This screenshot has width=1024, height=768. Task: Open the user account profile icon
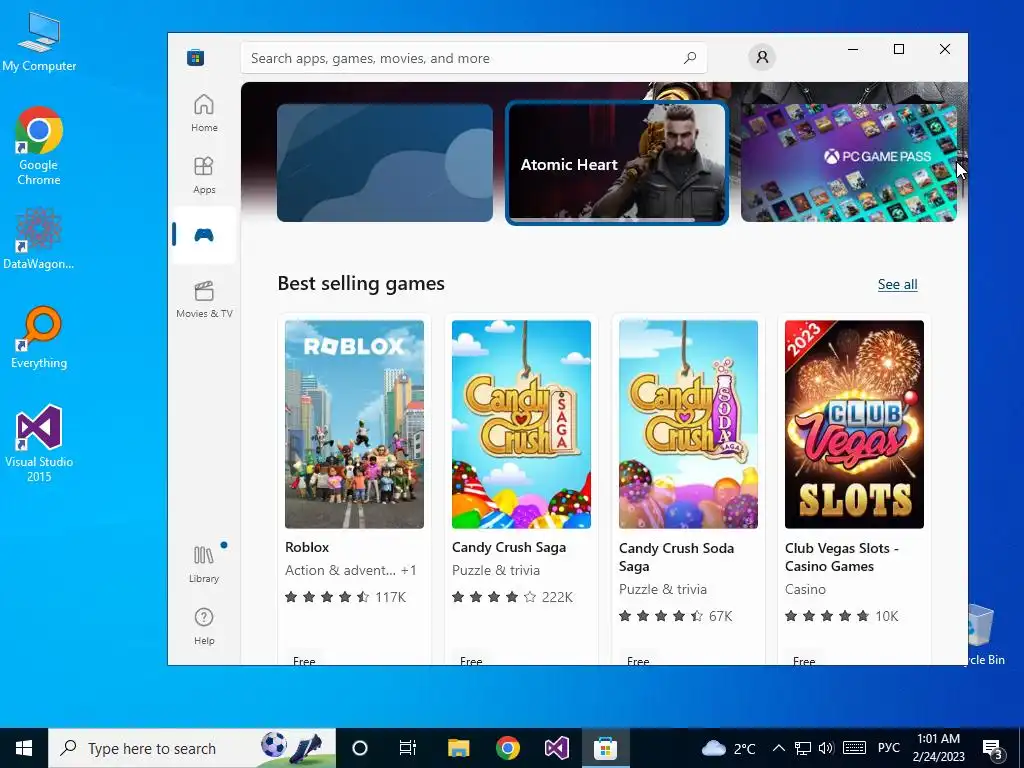[x=762, y=57]
